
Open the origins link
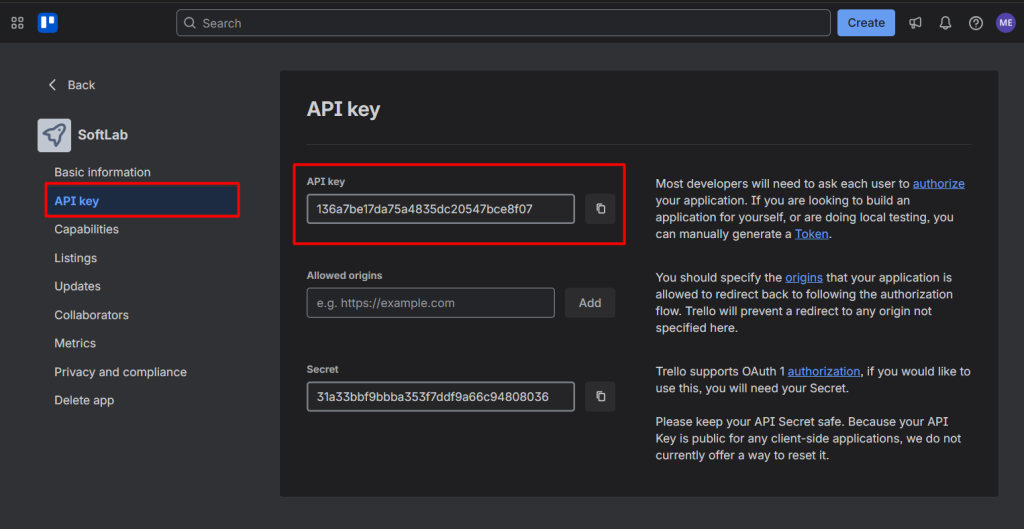click(804, 277)
